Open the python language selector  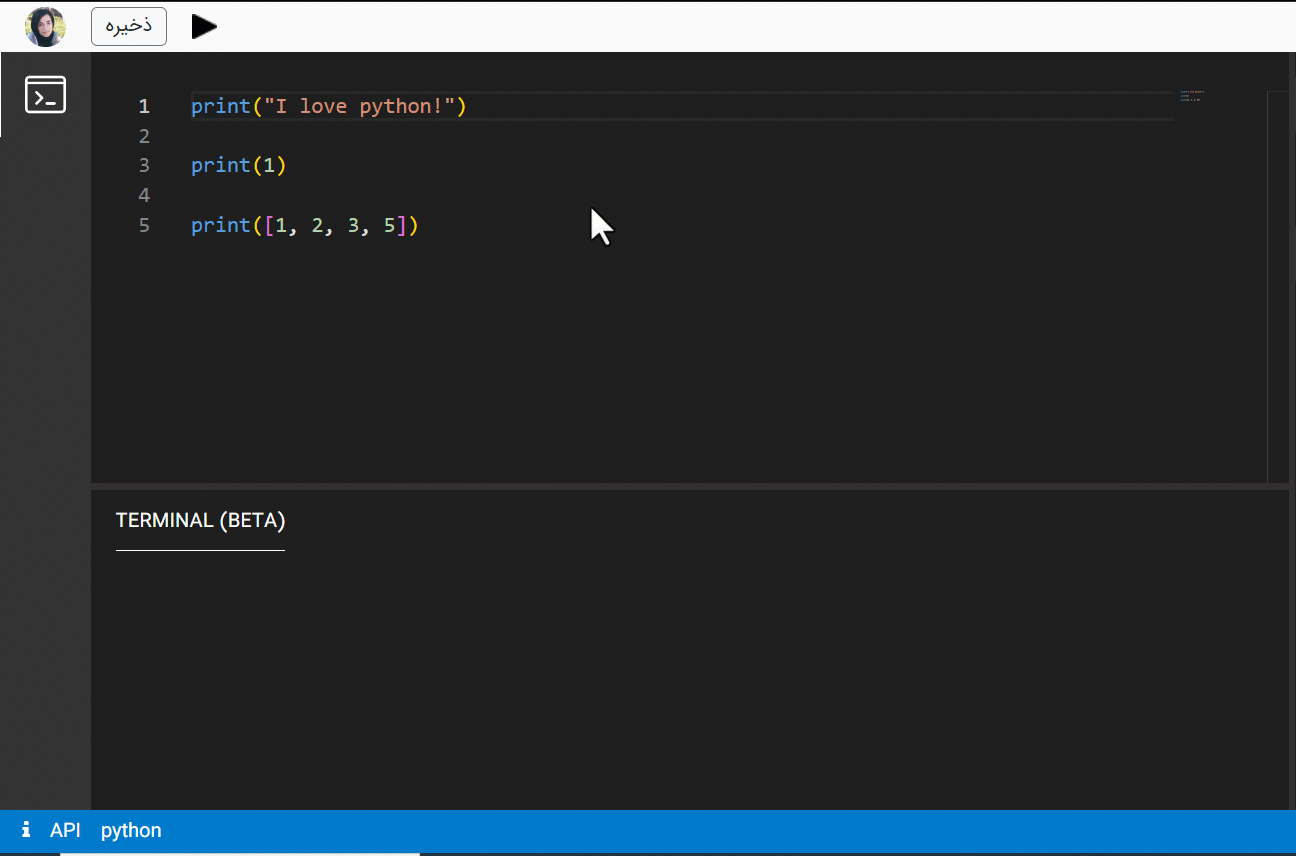tap(131, 830)
